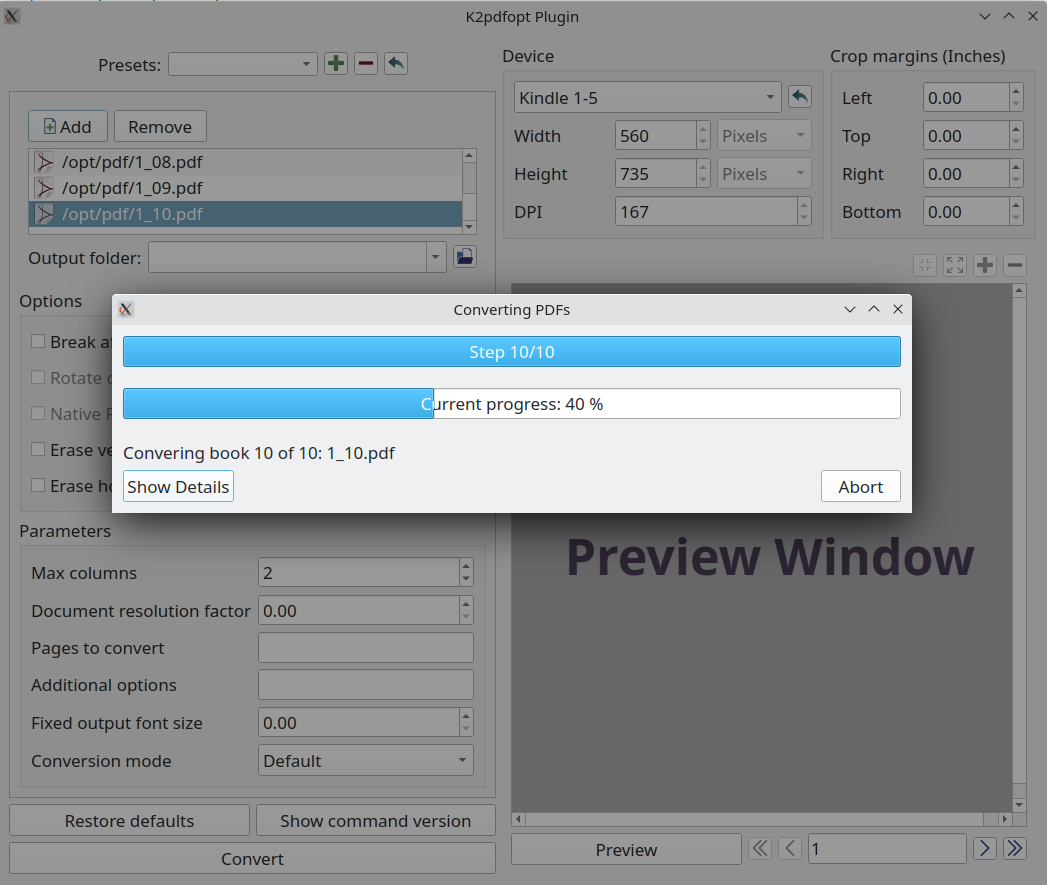Click the browse output folder icon
The image size is (1047, 885).
tap(465, 256)
